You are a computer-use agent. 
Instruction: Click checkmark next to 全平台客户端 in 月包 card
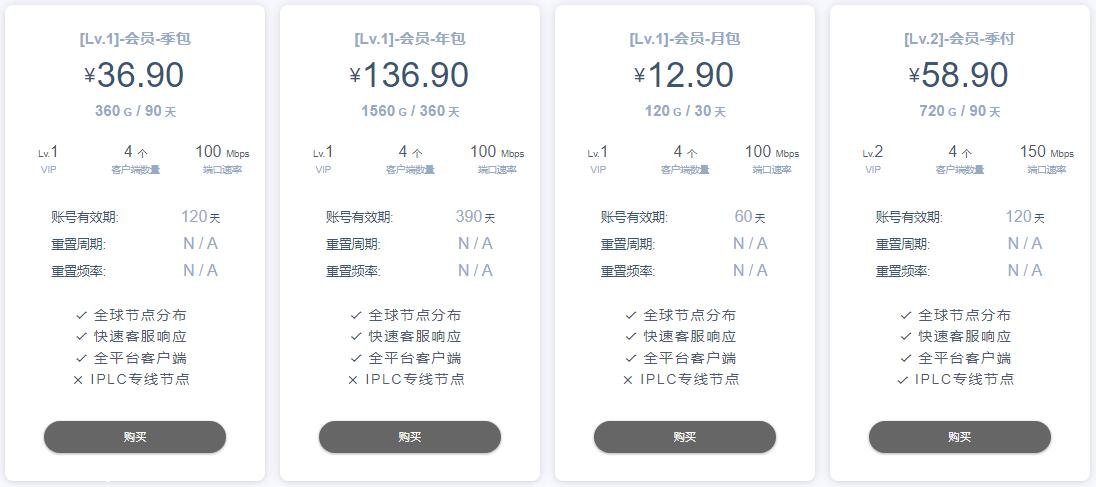(632, 358)
